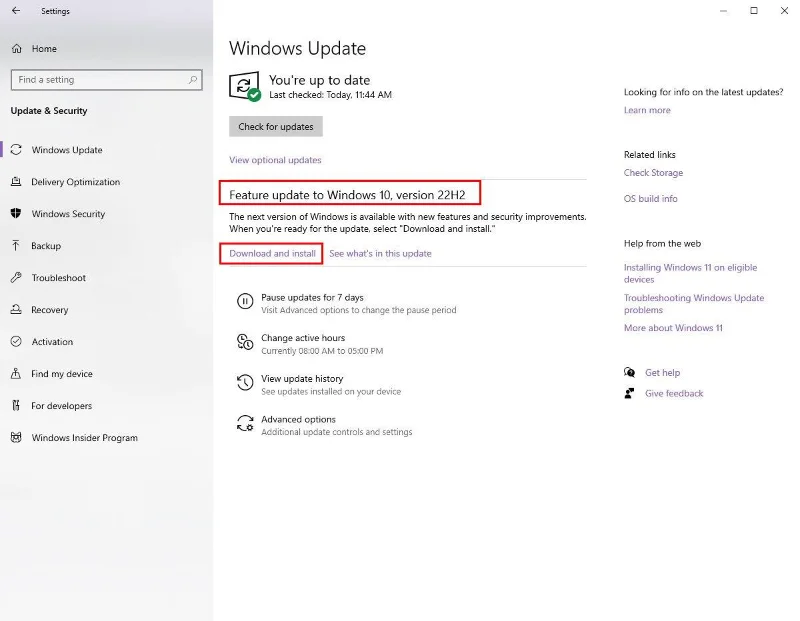Focus the Find a setting search box
Viewport: 800px width, 621px height.
pyautogui.click(x=107, y=80)
